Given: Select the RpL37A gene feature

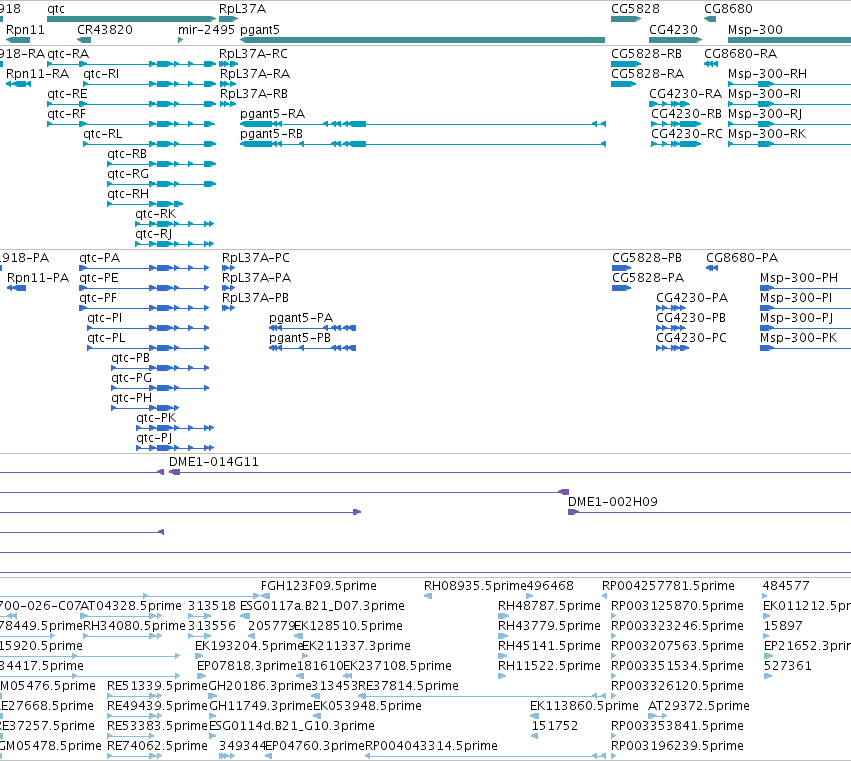Looking at the screenshot, I should [228, 19].
